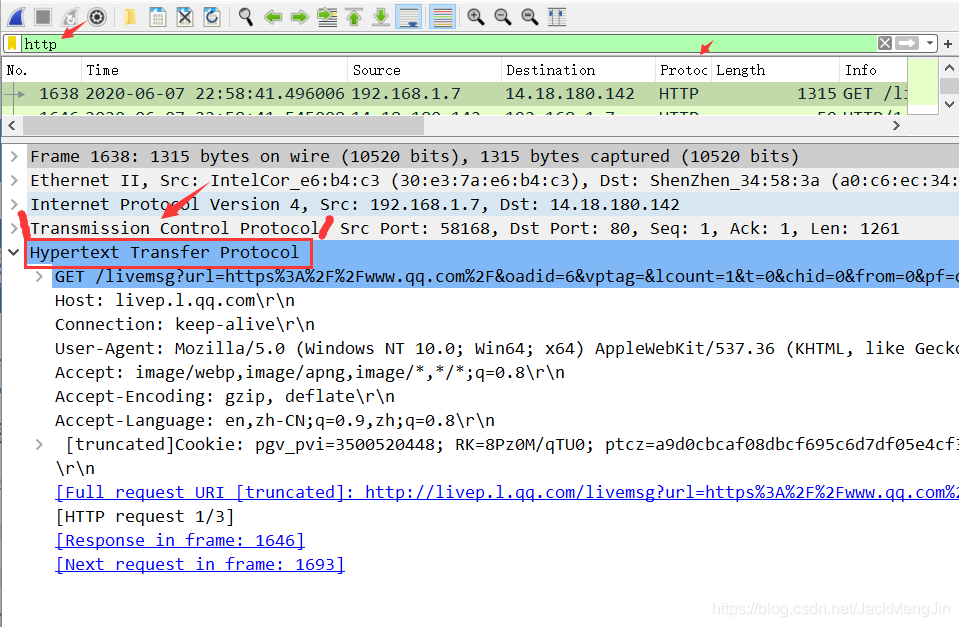Sort by Length column header
Viewport: 959px width, 627px height.
click(775, 70)
